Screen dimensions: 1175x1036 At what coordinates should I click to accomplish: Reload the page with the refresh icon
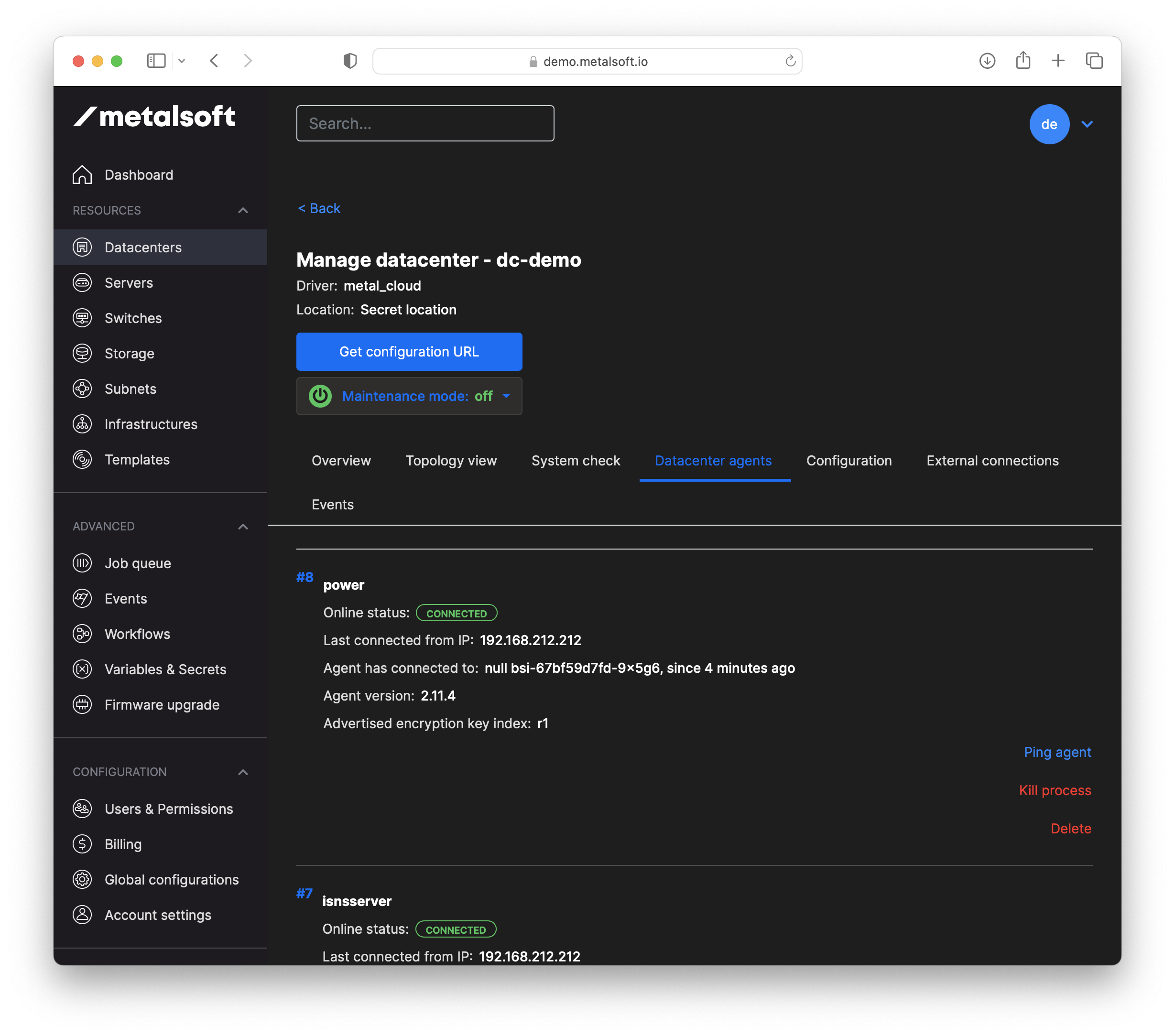790,61
